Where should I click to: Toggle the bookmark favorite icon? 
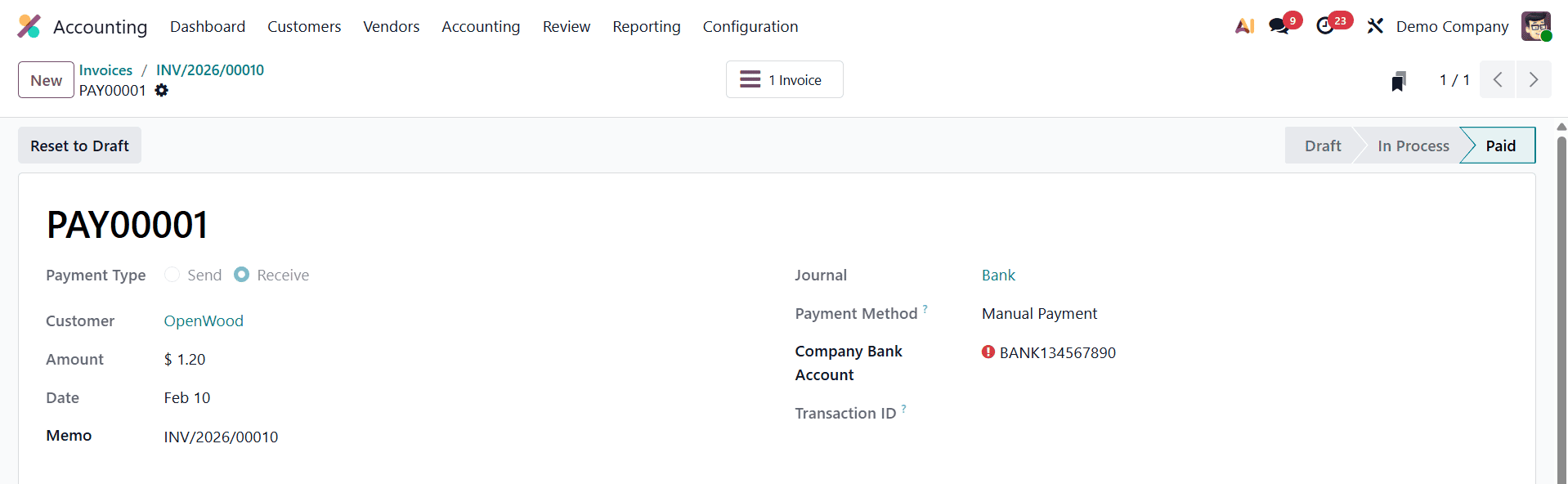coord(1399,80)
